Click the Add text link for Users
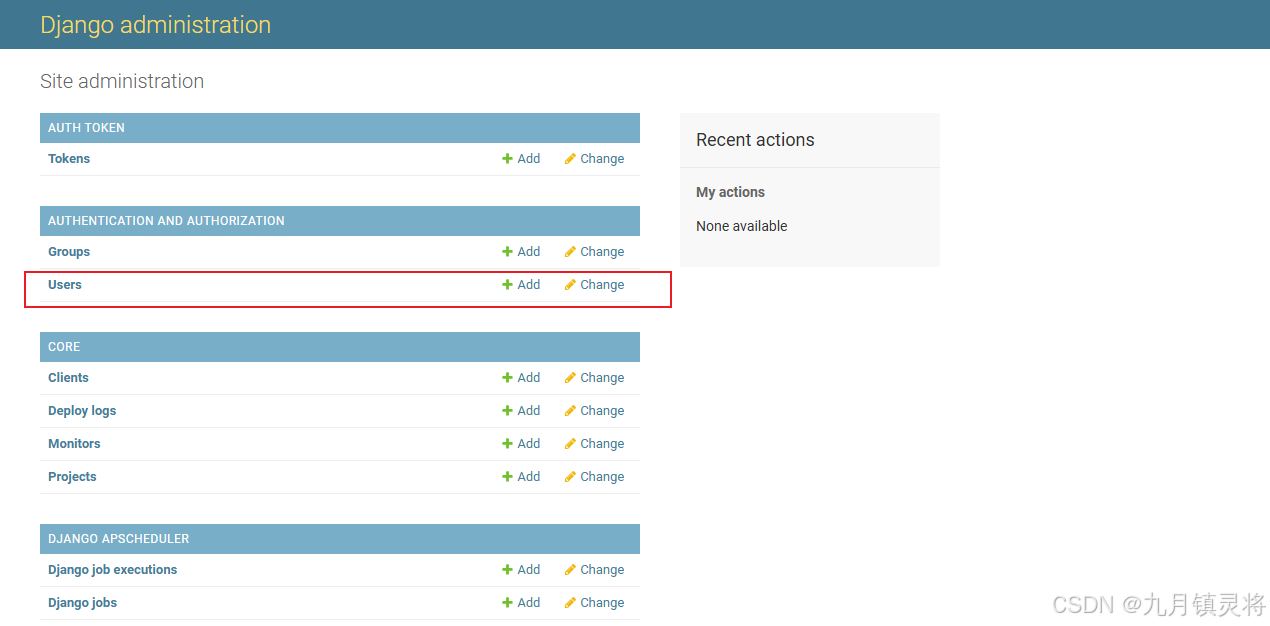The image size is (1270, 626). [529, 285]
